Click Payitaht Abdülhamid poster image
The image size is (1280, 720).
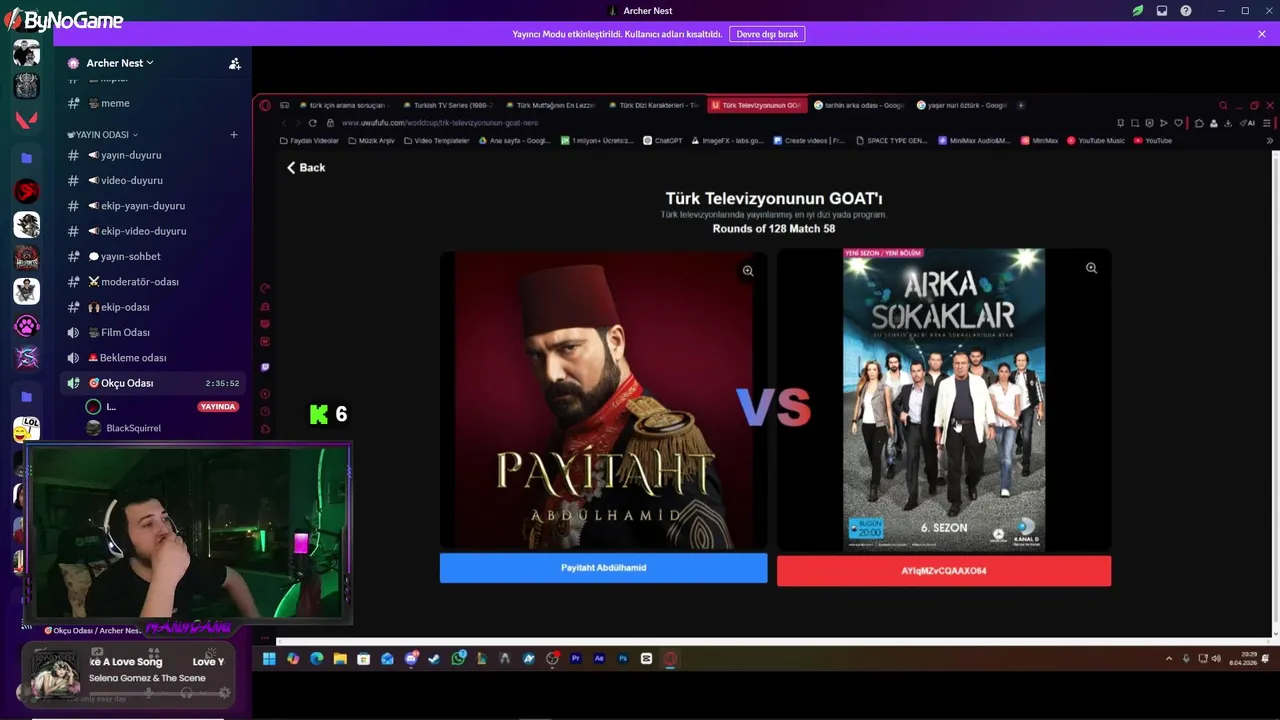(604, 399)
